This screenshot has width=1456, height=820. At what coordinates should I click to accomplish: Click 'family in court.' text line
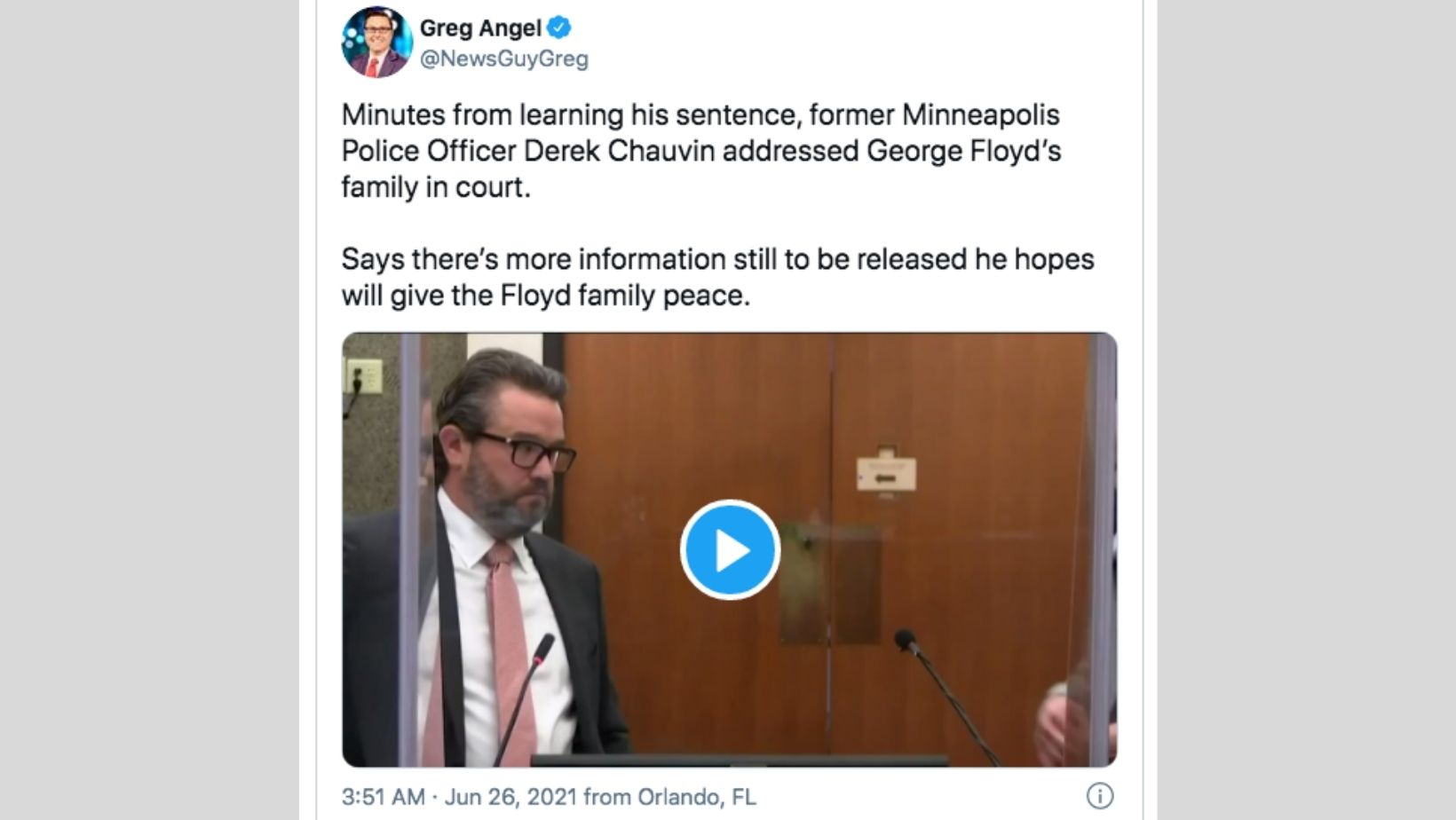tap(436, 187)
